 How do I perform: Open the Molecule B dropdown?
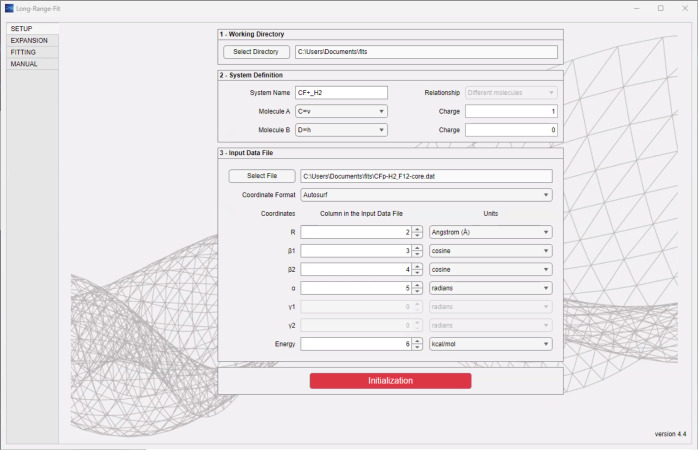click(x=341, y=130)
